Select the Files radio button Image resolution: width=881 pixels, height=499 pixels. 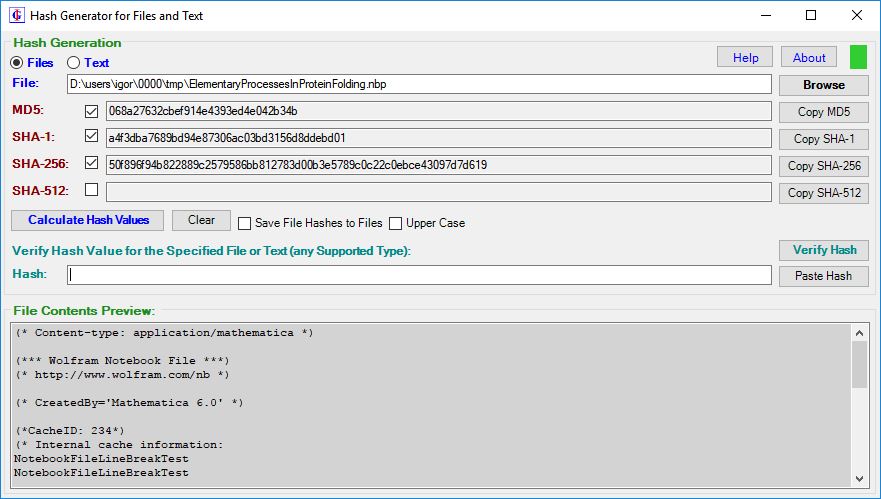tap(17, 63)
